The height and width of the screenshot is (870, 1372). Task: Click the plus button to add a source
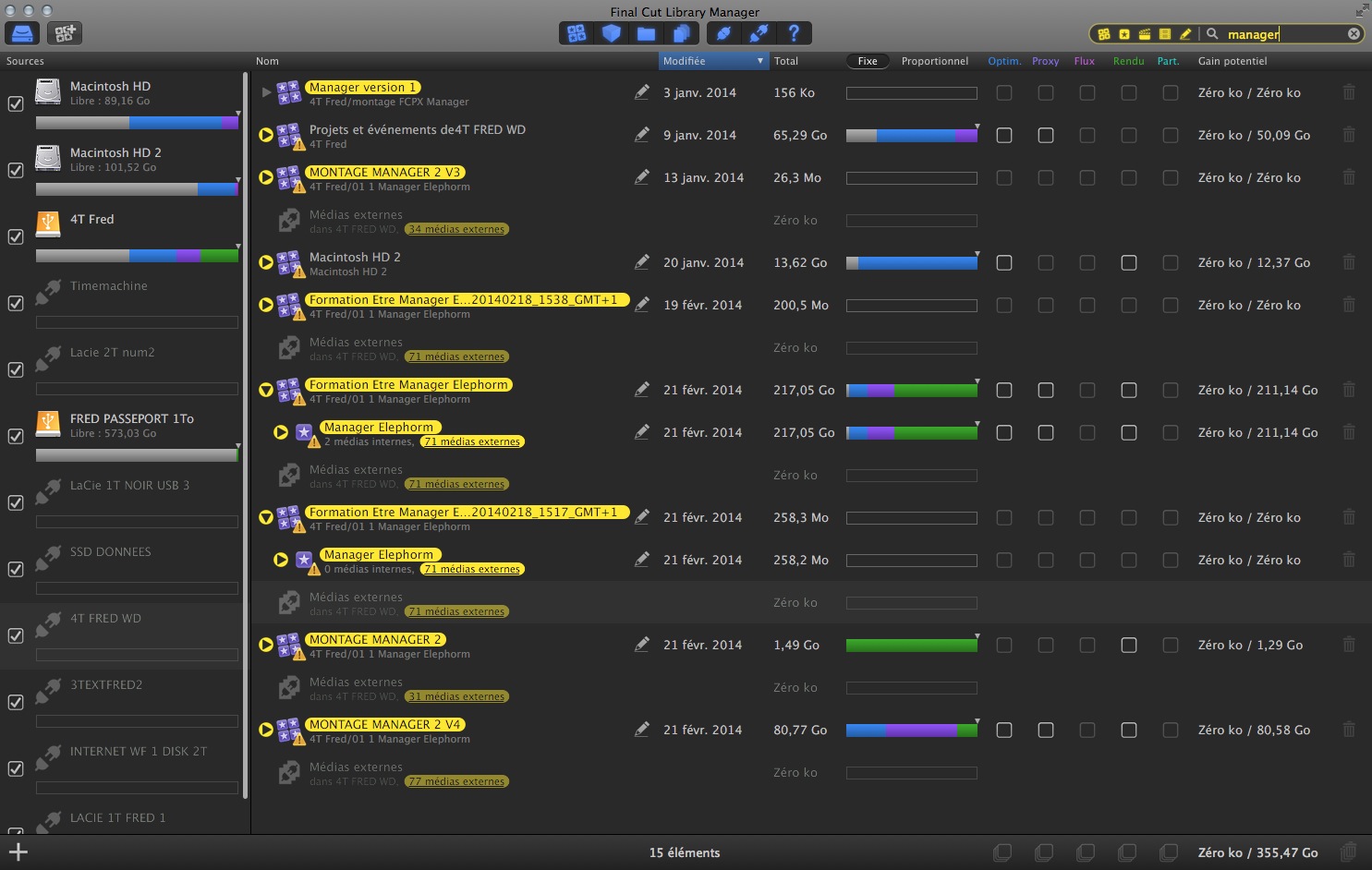[18, 852]
